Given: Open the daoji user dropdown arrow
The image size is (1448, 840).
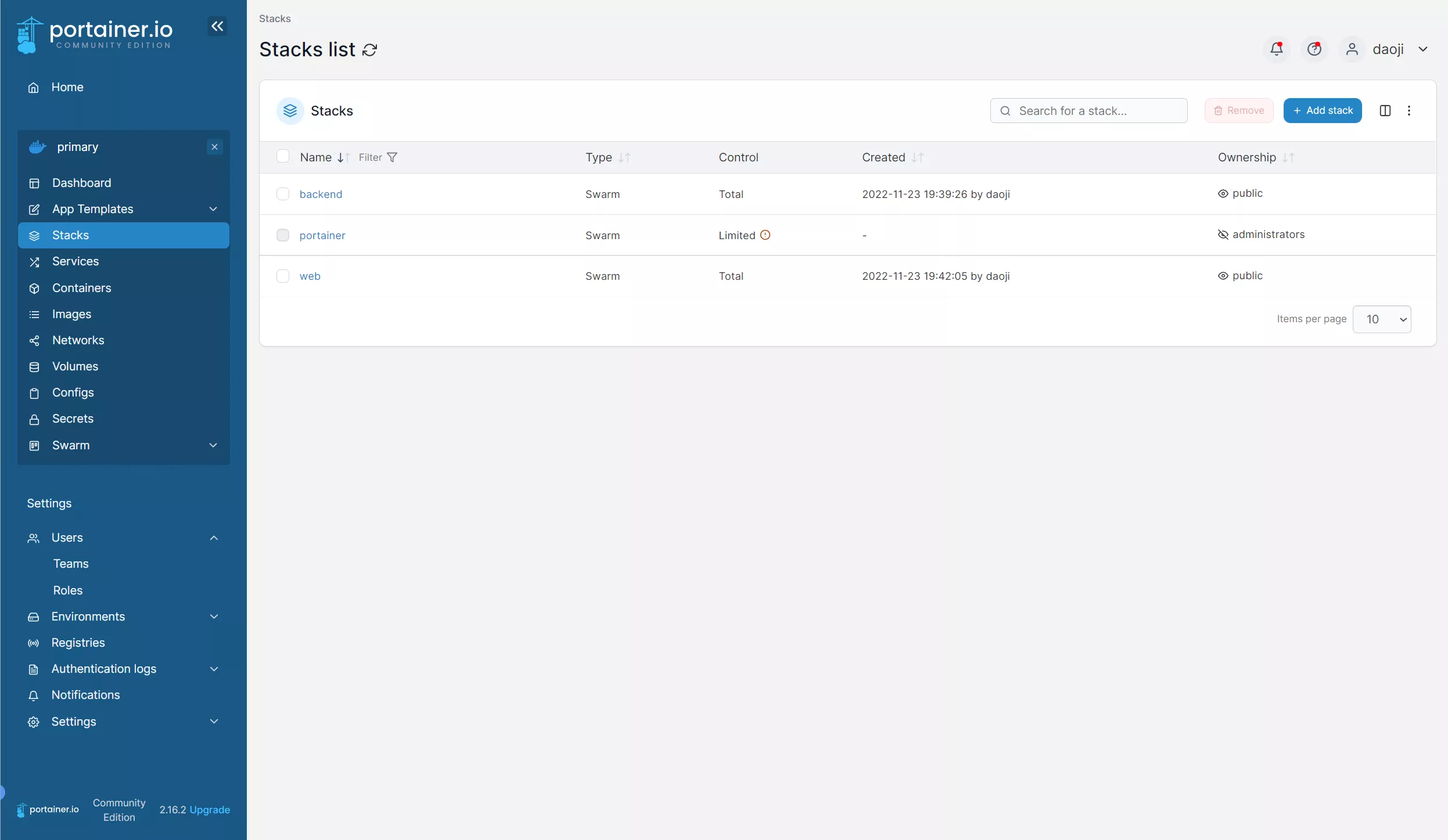Looking at the screenshot, I should pyautogui.click(x=1423, y=49).
